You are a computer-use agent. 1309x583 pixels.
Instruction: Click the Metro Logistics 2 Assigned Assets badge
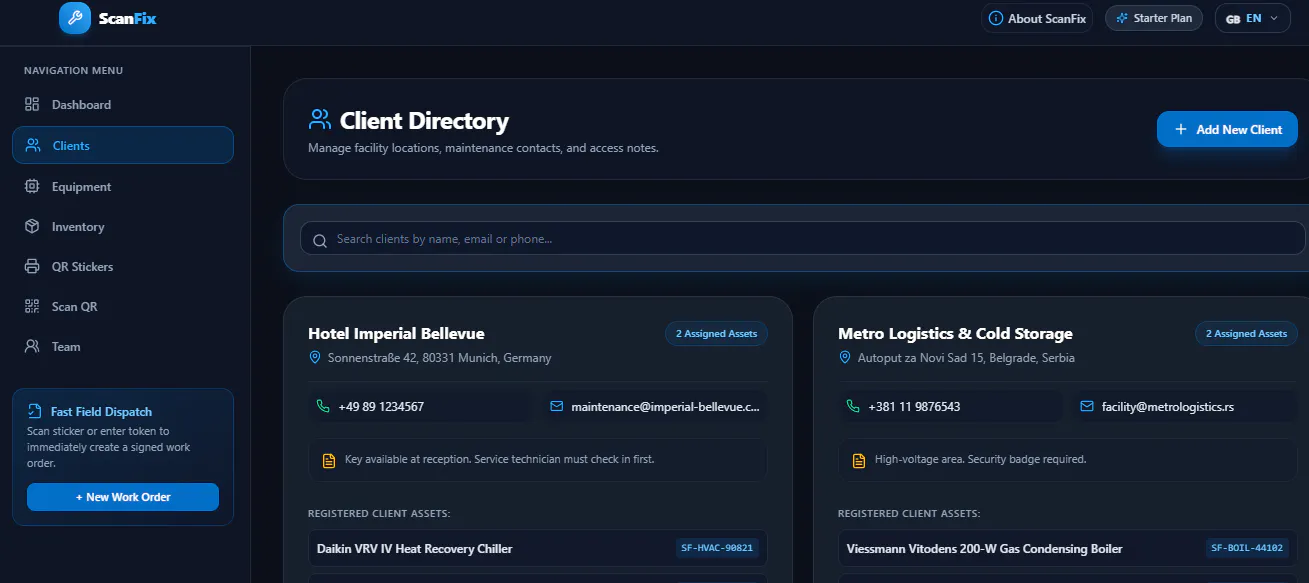pyautogui.click(x=1246, y=333)
